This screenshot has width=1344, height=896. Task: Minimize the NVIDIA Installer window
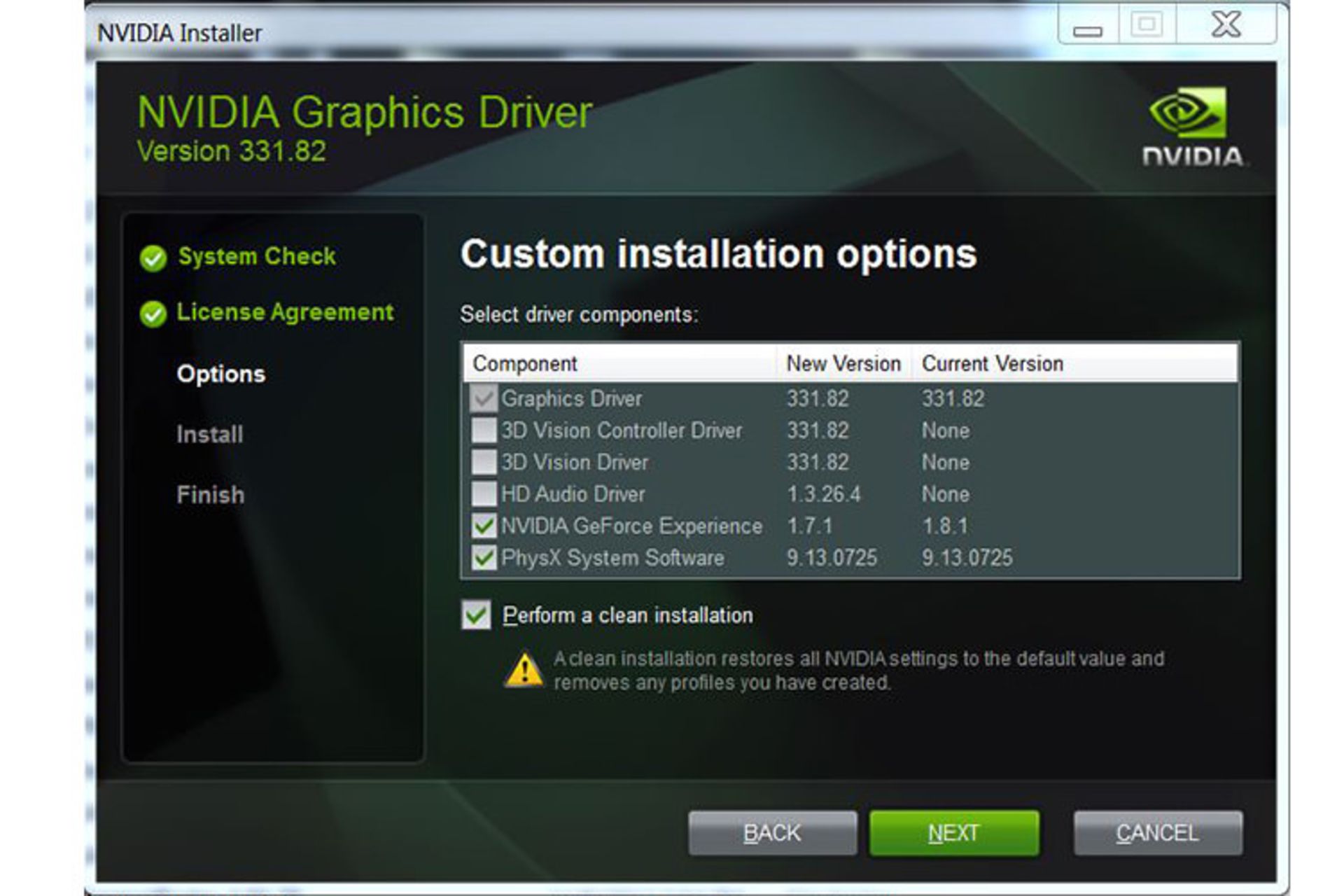tap(1088, 27)
